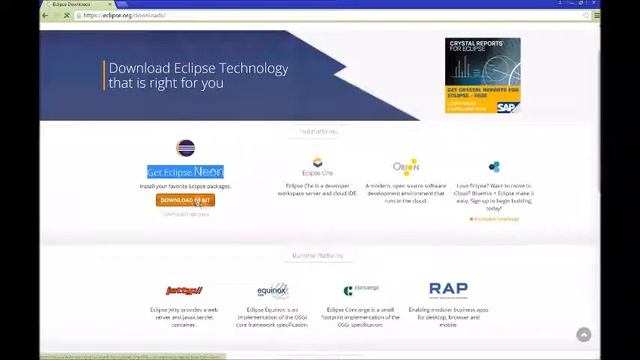
Task: Click the Tool Platforms section heading
Action: pyautogui.click(x=318, y=131)
